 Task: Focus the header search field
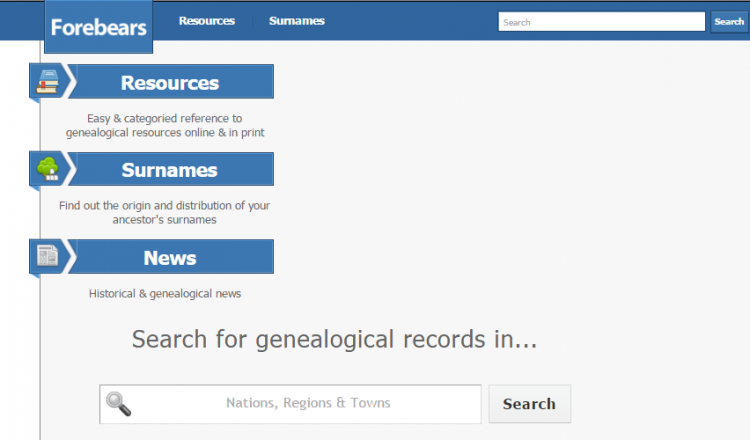pos(603,22)
